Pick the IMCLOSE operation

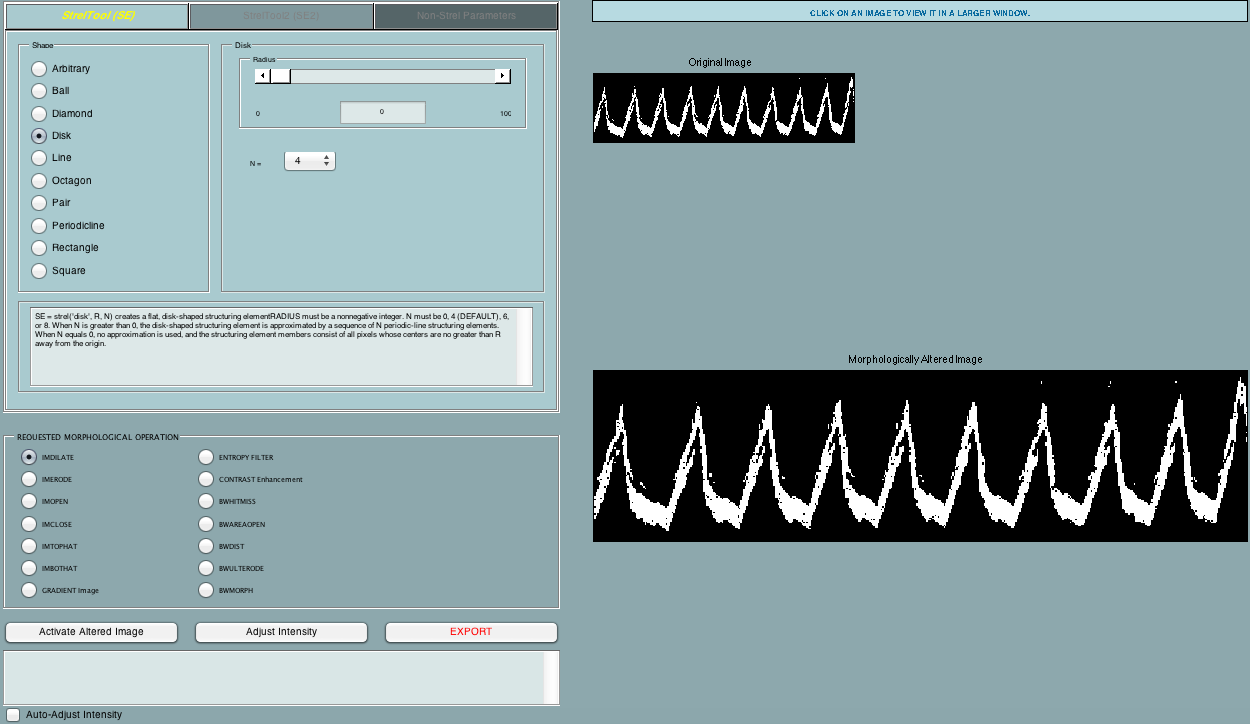coord(28,524)
